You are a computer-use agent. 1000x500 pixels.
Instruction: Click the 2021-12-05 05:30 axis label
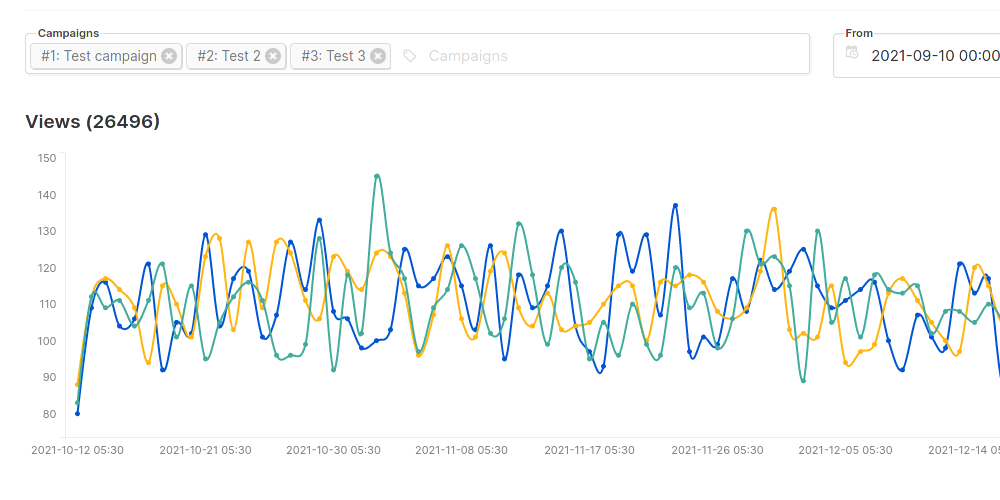point(847,451)
